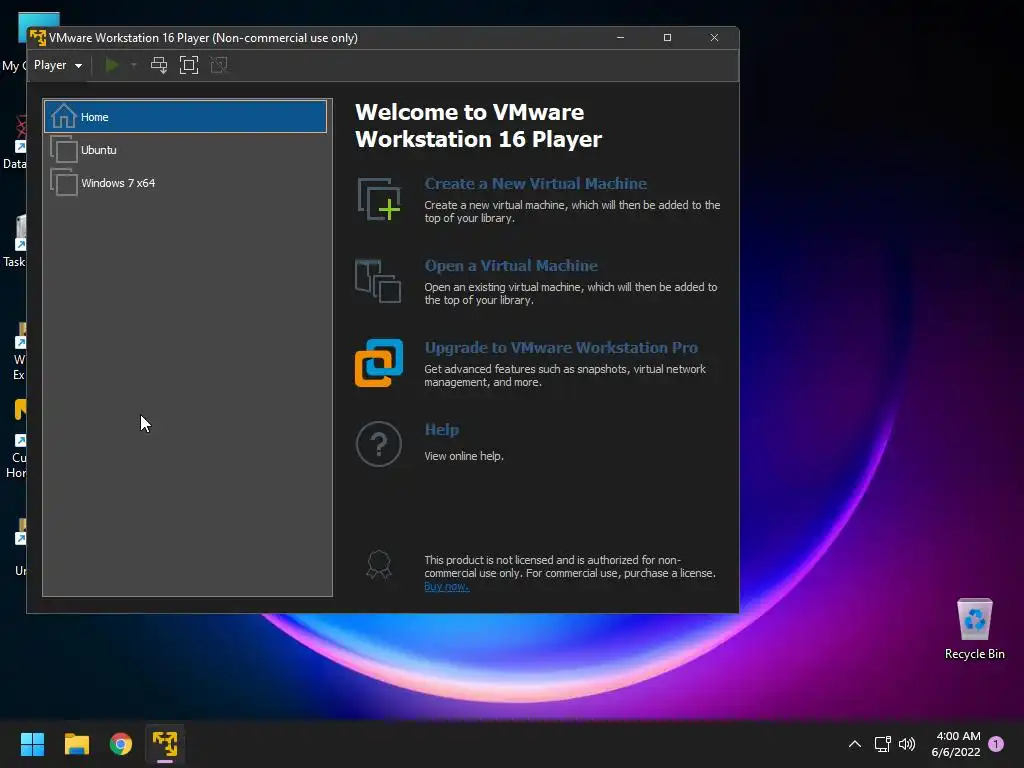
Task: Open the clock showing 4:00 AM
Action: [956, 744]
